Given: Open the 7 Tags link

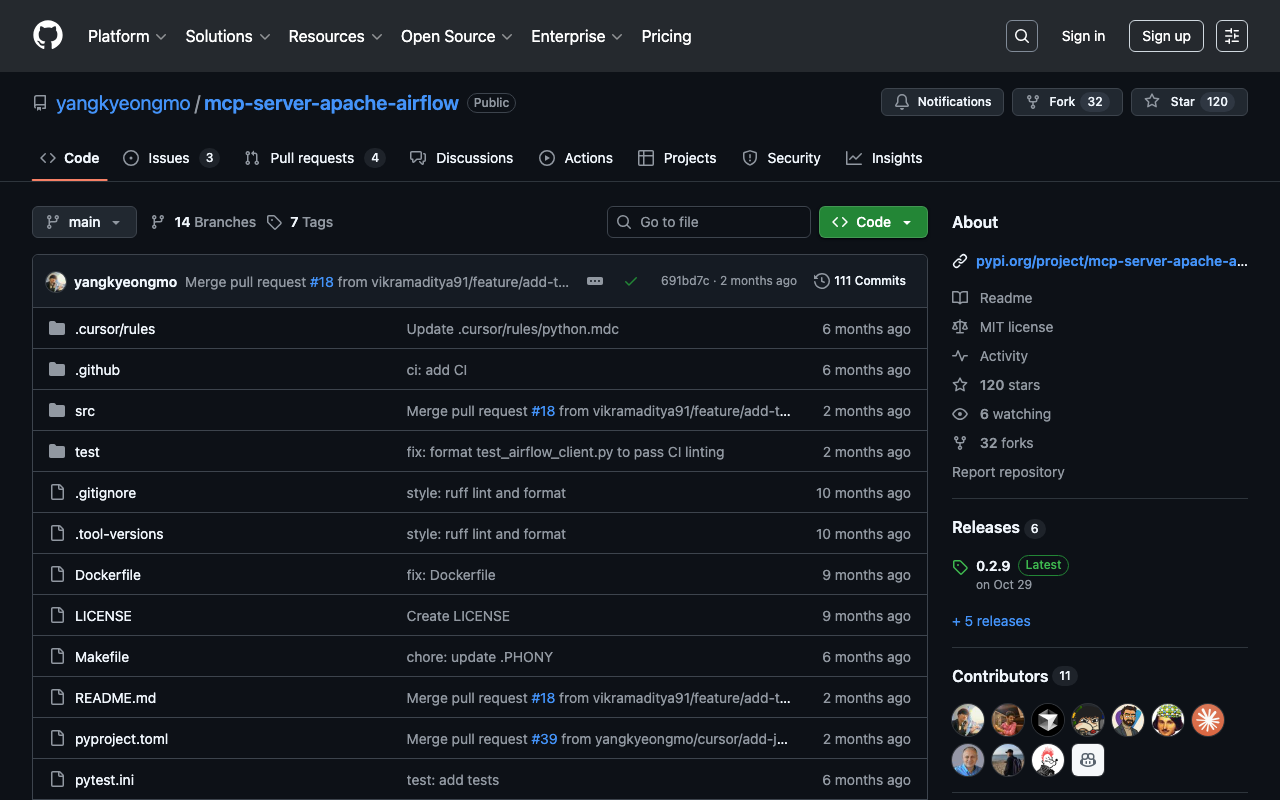Looking at the screenshot, I should pyautogui.click(x=300, y=222).
